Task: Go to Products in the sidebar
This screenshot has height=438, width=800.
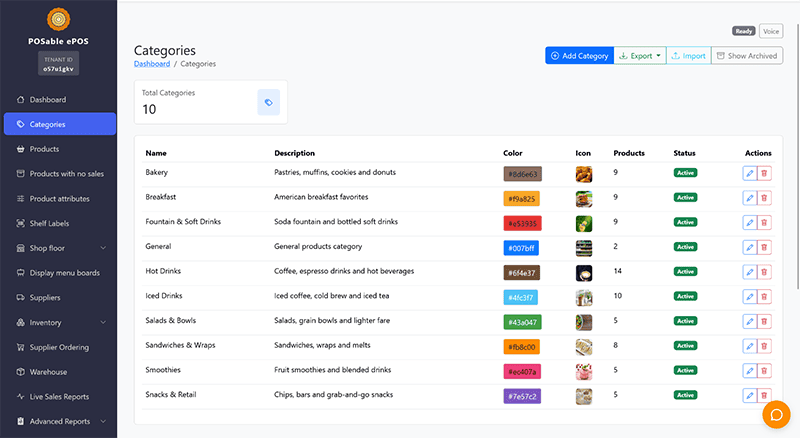Action: click(60, 149)
